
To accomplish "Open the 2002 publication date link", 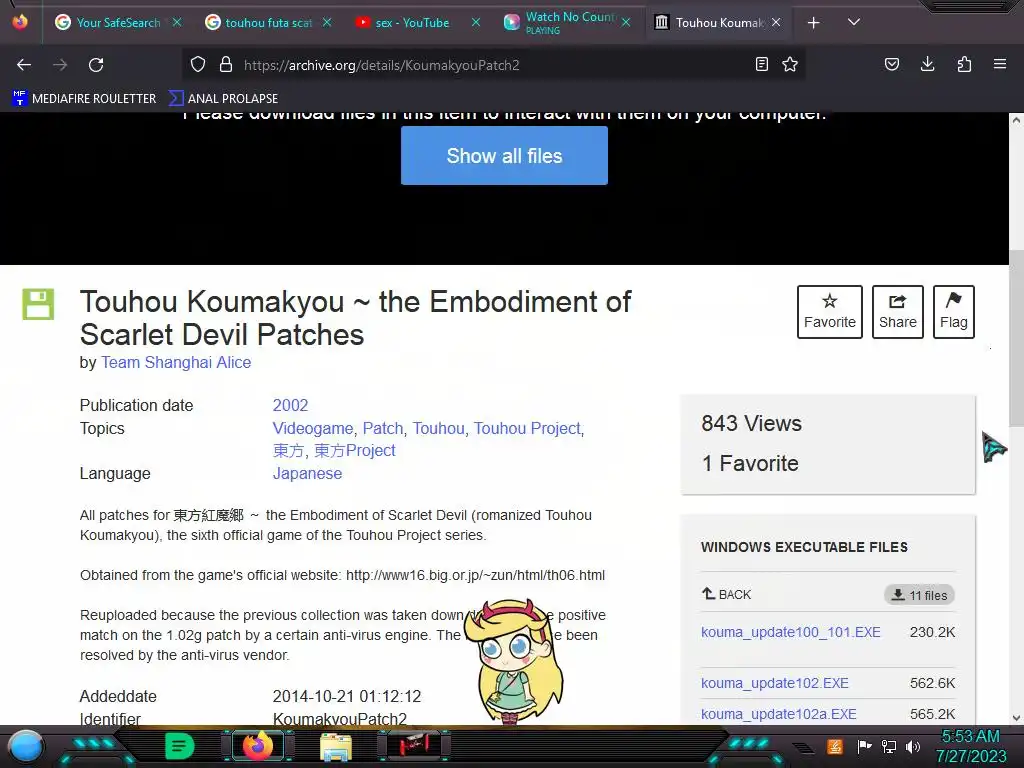I will tap(290, 406).
